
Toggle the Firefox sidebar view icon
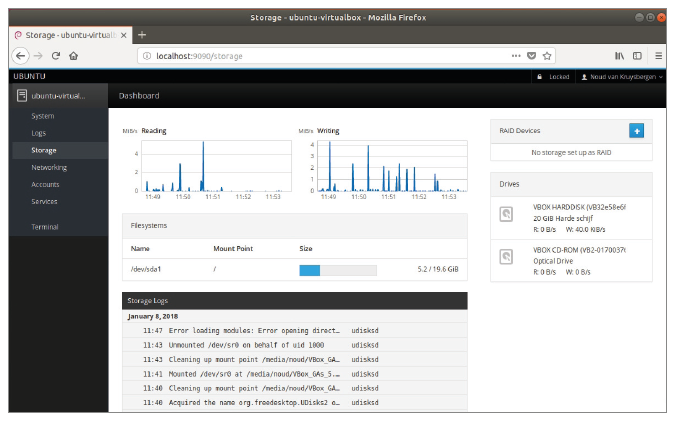tap(638, 56)
